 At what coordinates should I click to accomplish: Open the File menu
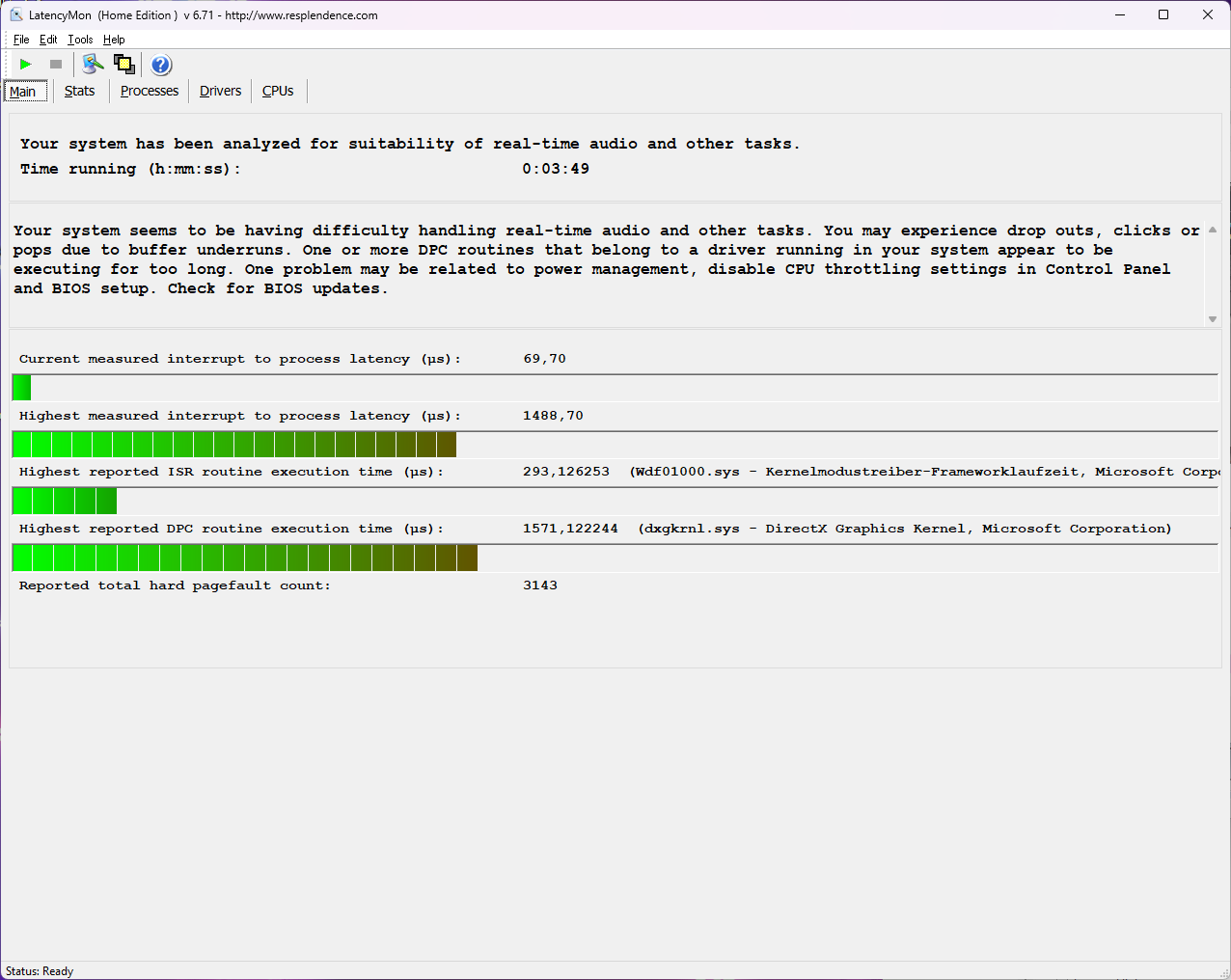click(21, 40)
